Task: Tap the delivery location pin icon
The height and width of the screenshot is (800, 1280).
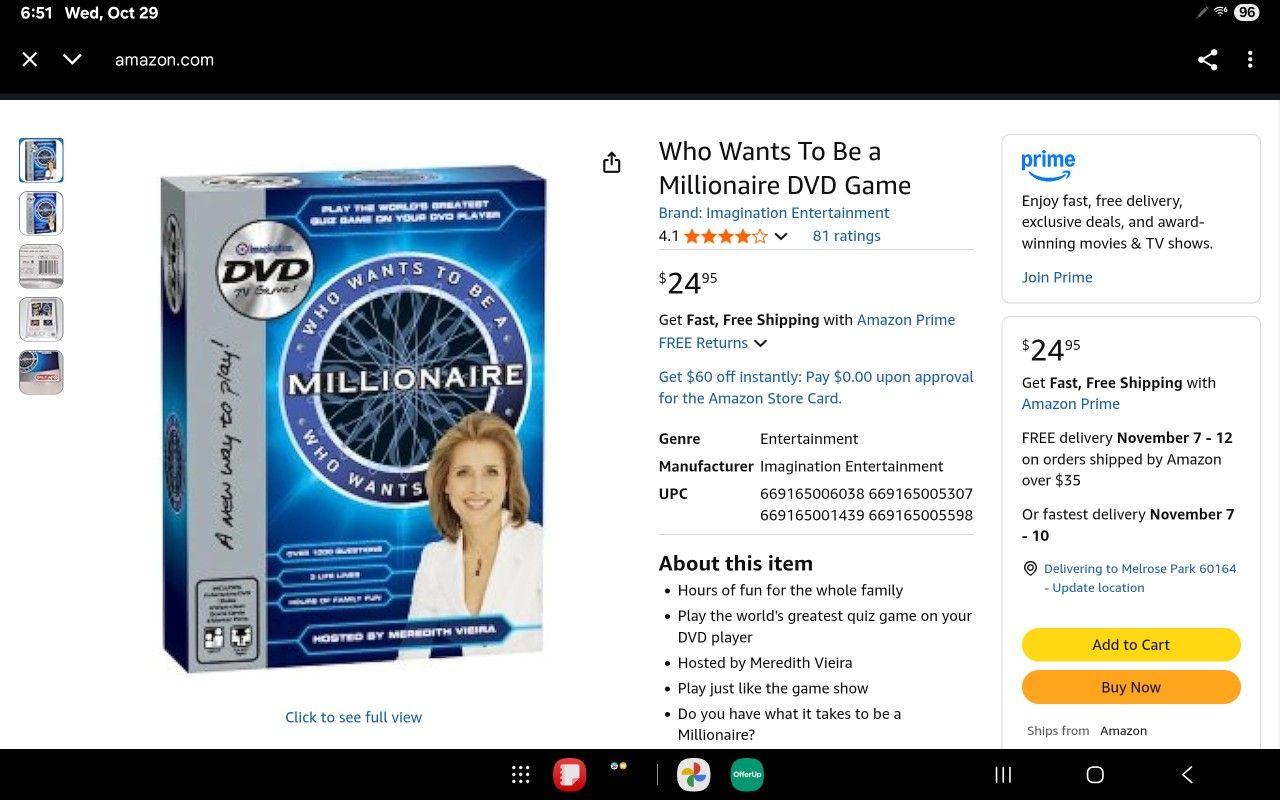Action: click(1030, 569)
